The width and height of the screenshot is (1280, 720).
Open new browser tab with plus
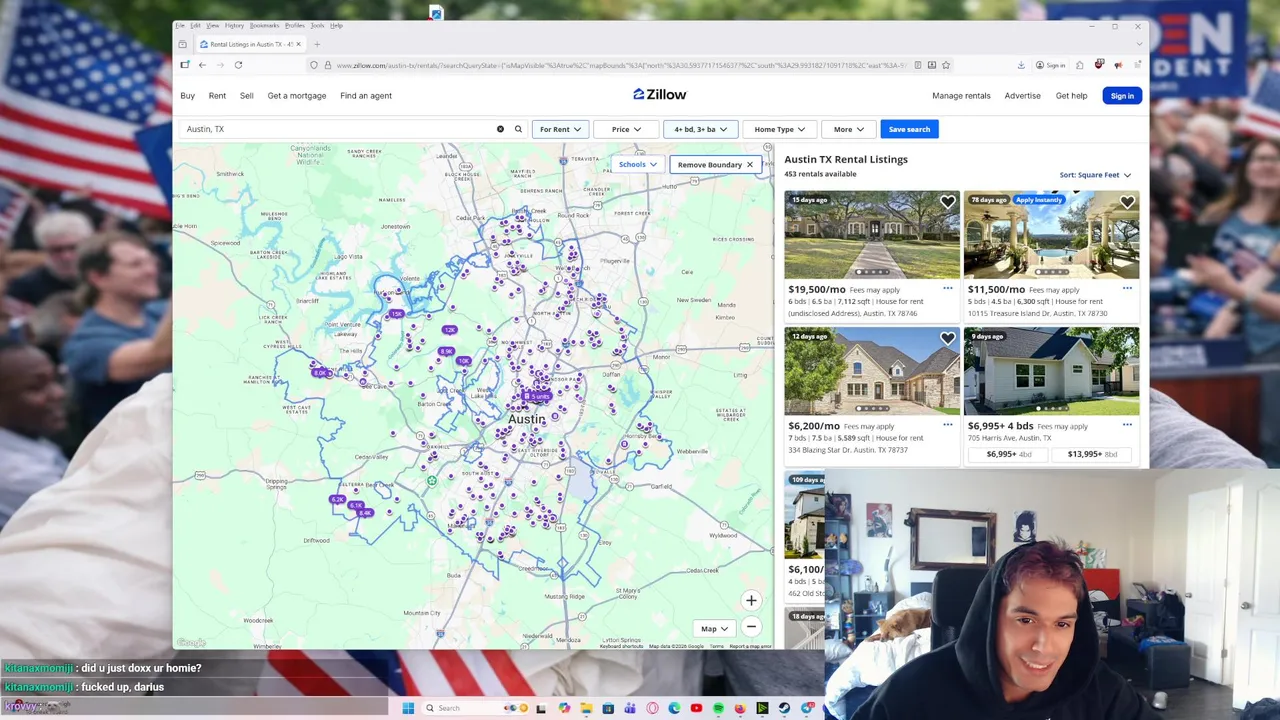[317, 44]
